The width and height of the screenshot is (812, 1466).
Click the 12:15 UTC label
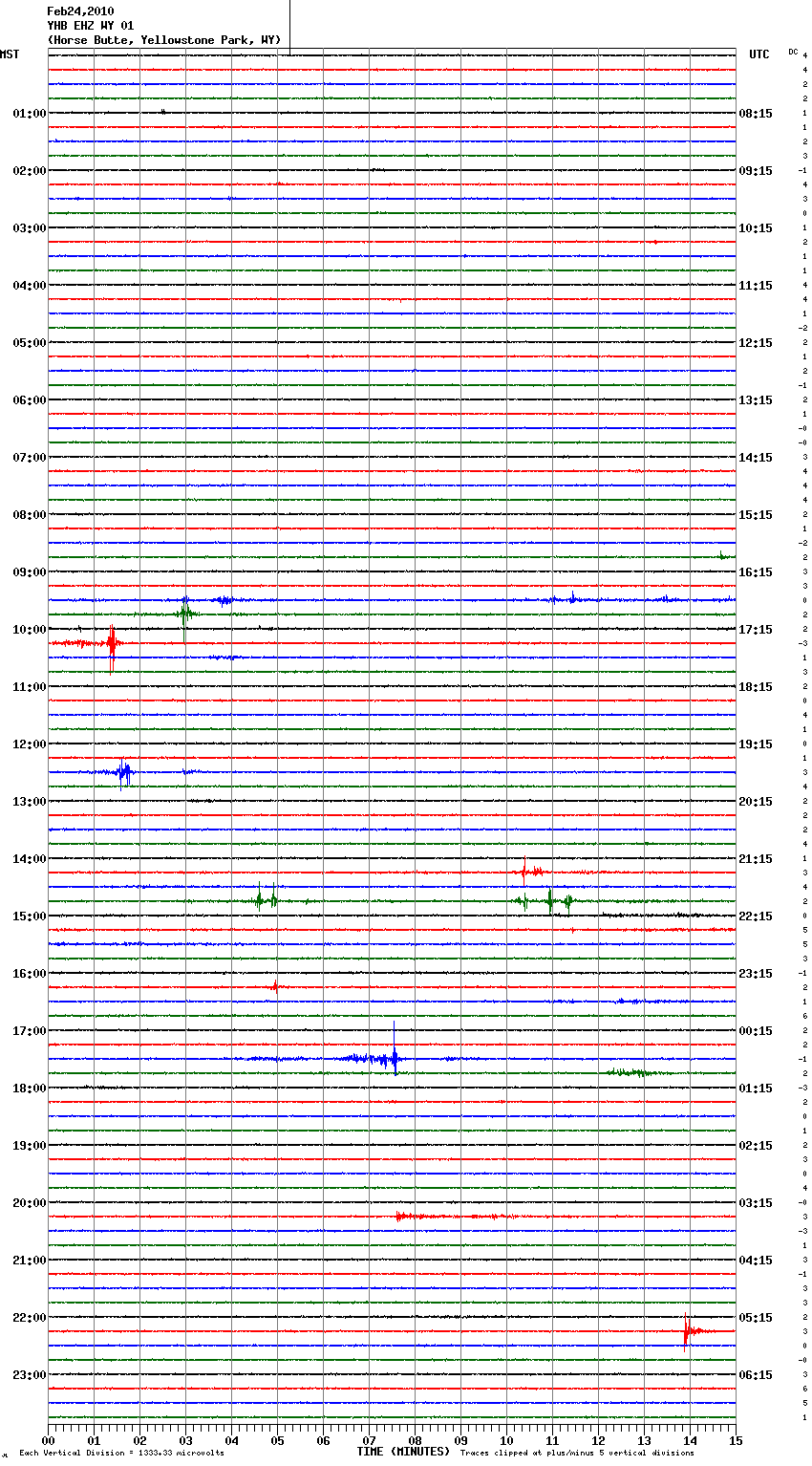pos(756,343)
